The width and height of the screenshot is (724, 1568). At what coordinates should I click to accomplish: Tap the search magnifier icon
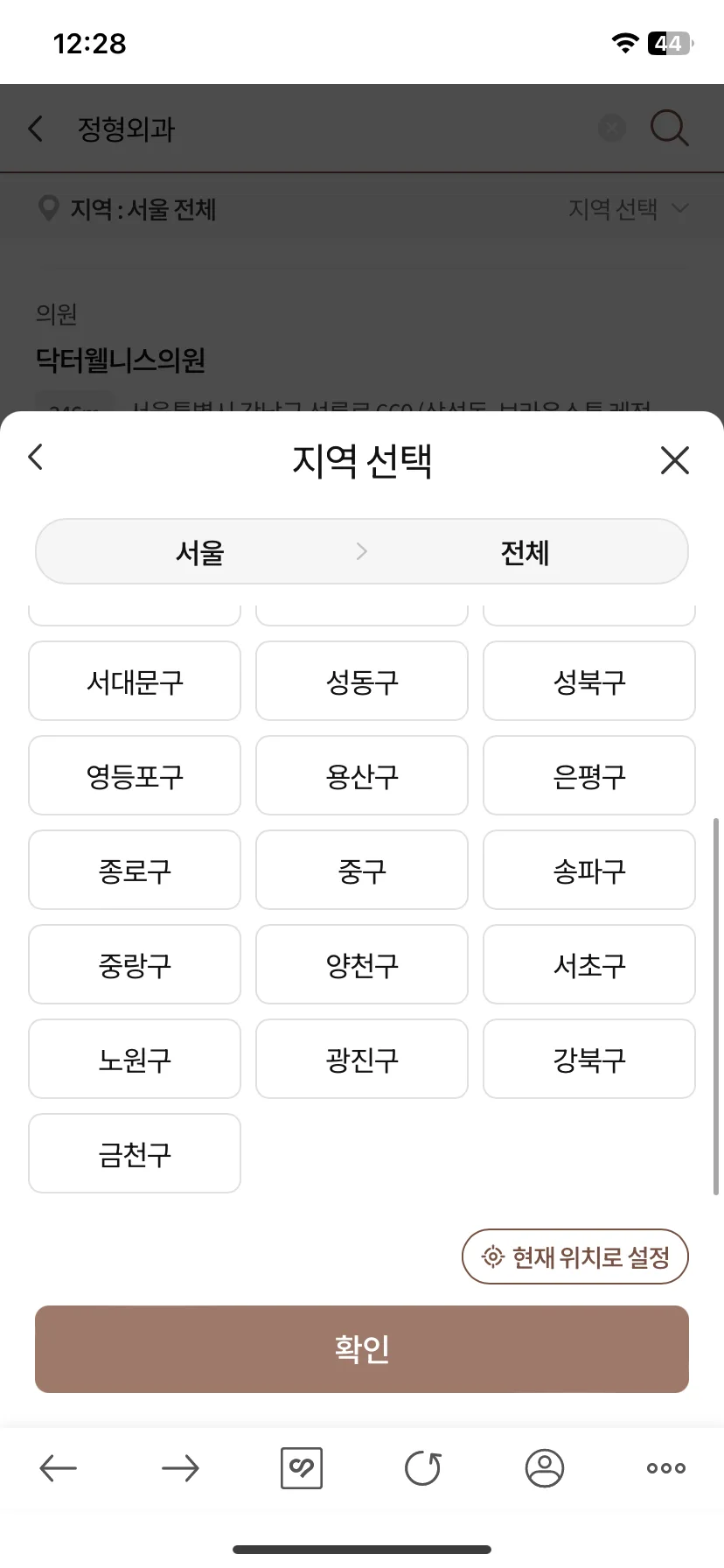(670, 129)
